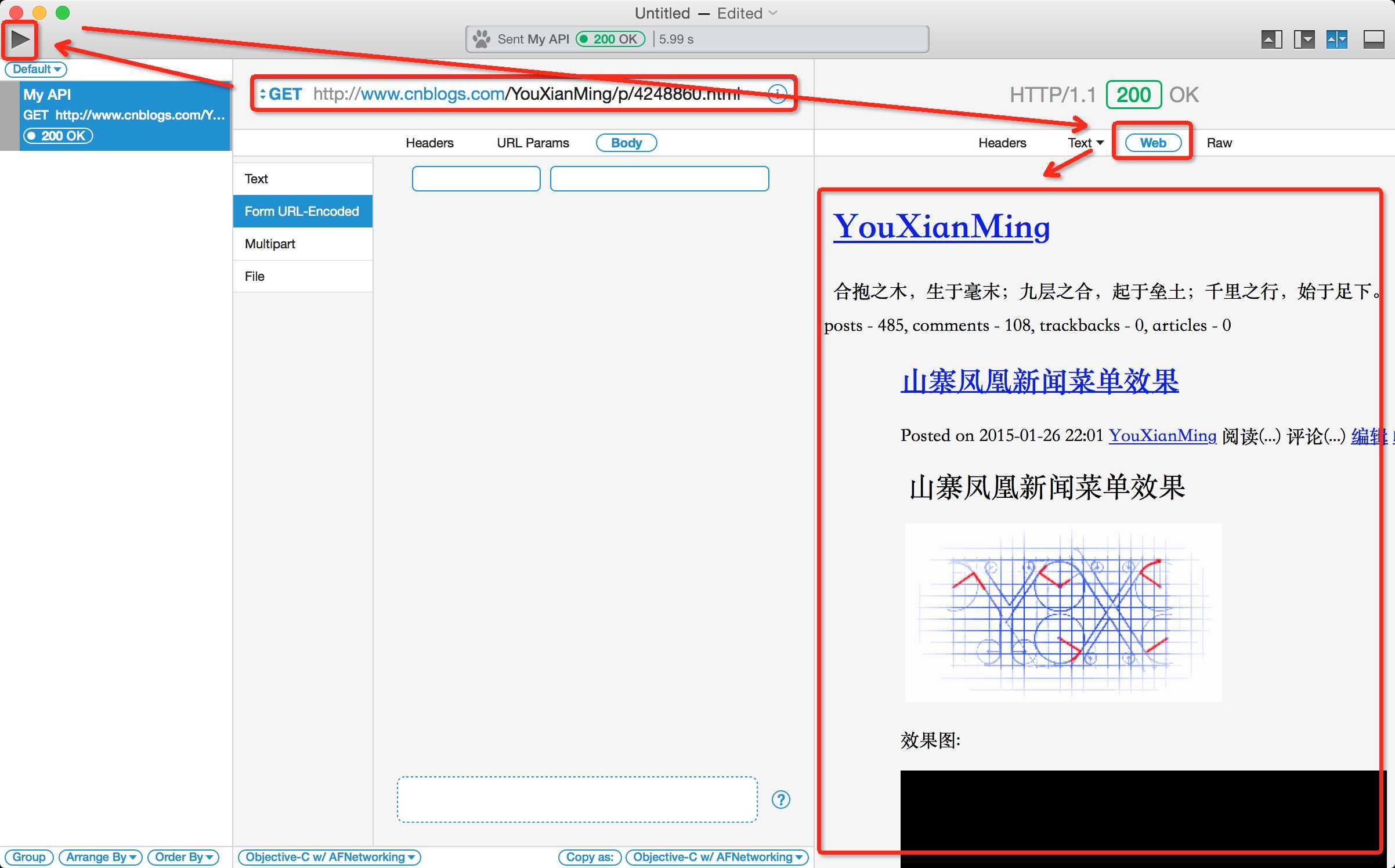Click the form parameter value field
Viewport: 1395px width, 868px height.
[659, 179]
